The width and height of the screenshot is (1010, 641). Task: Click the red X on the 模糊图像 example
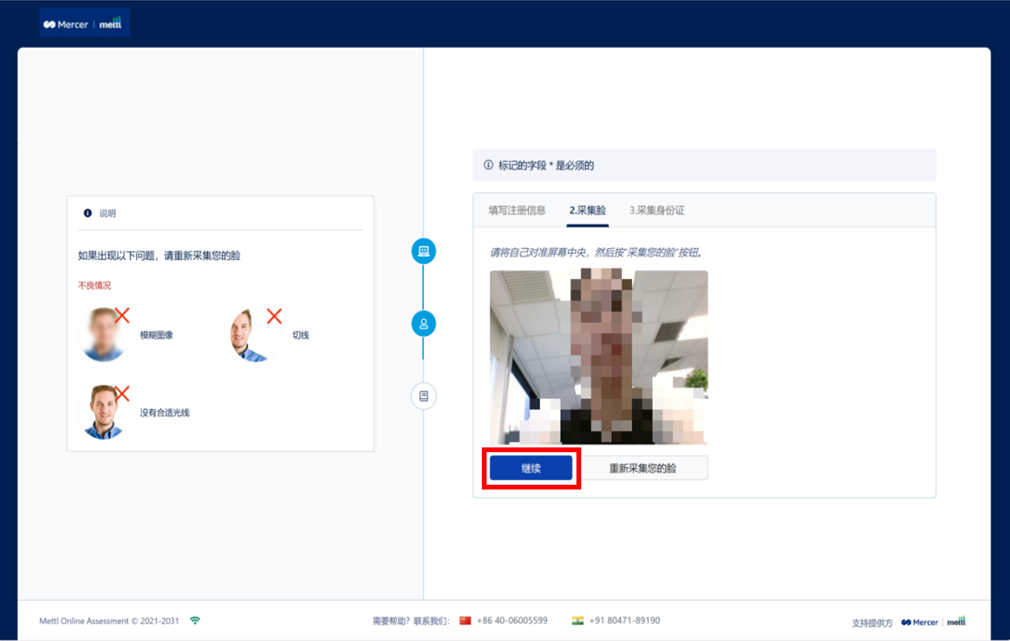122,316
